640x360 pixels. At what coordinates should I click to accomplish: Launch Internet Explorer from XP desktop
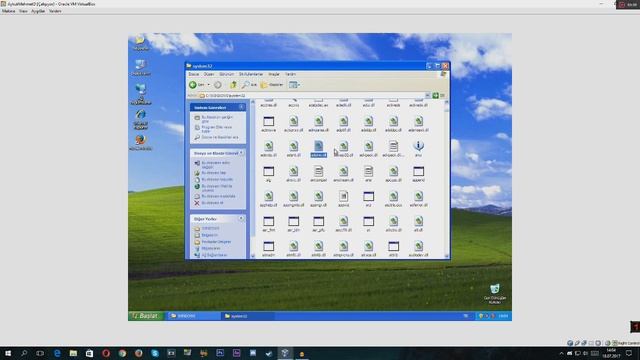[140, 120]
